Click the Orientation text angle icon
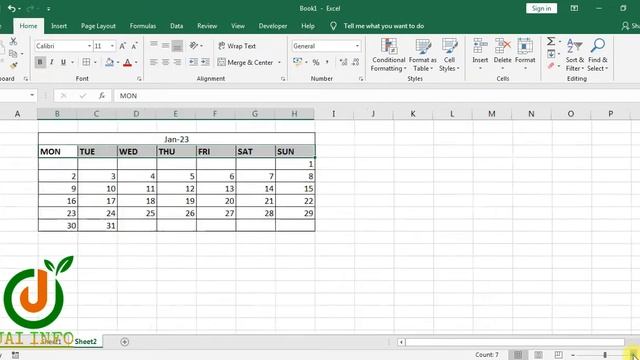 coord(194,45)
